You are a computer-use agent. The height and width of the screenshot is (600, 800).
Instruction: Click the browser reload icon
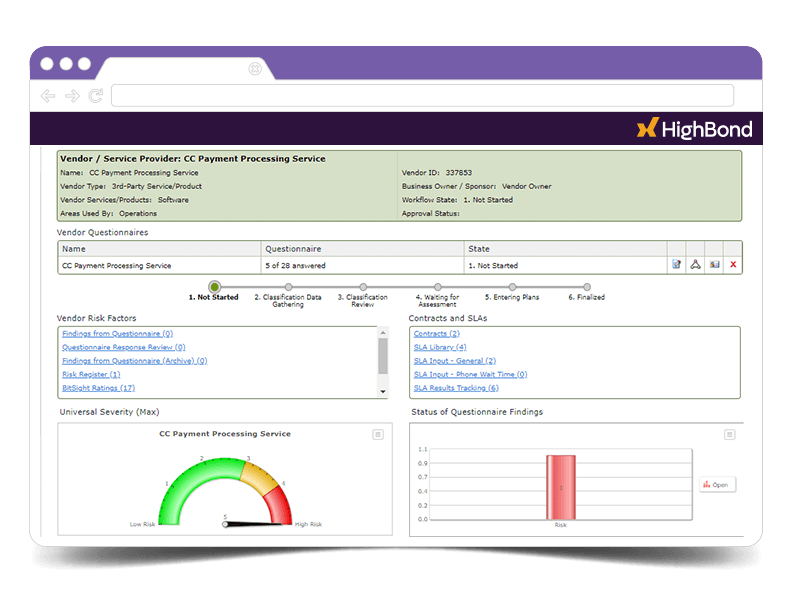[x=96, y=95]
